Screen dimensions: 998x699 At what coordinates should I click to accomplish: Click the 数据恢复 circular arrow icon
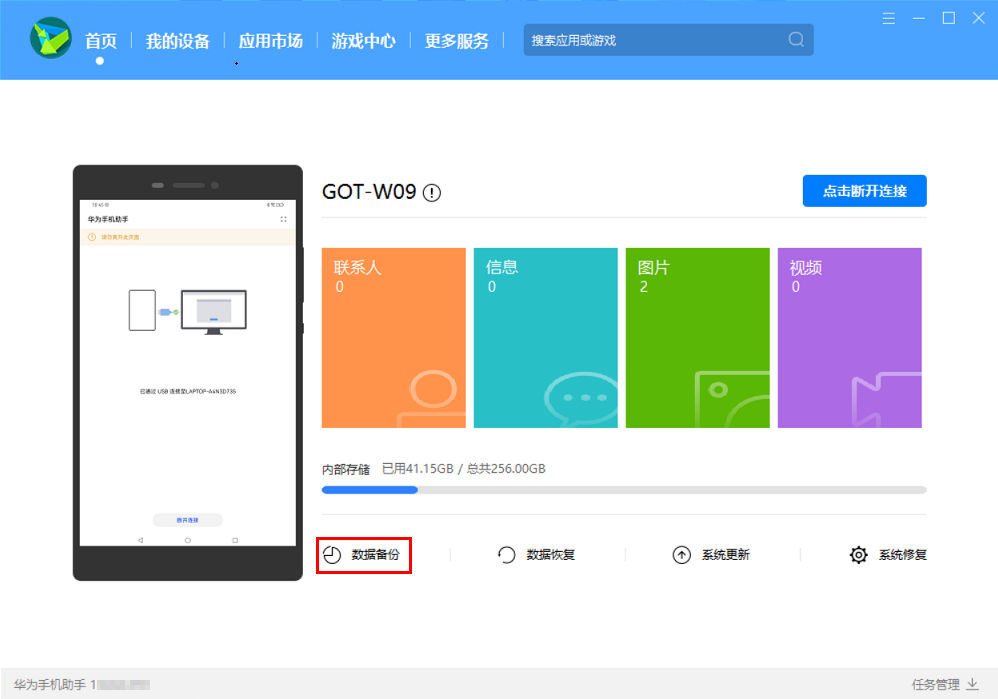tap(507, 555)
